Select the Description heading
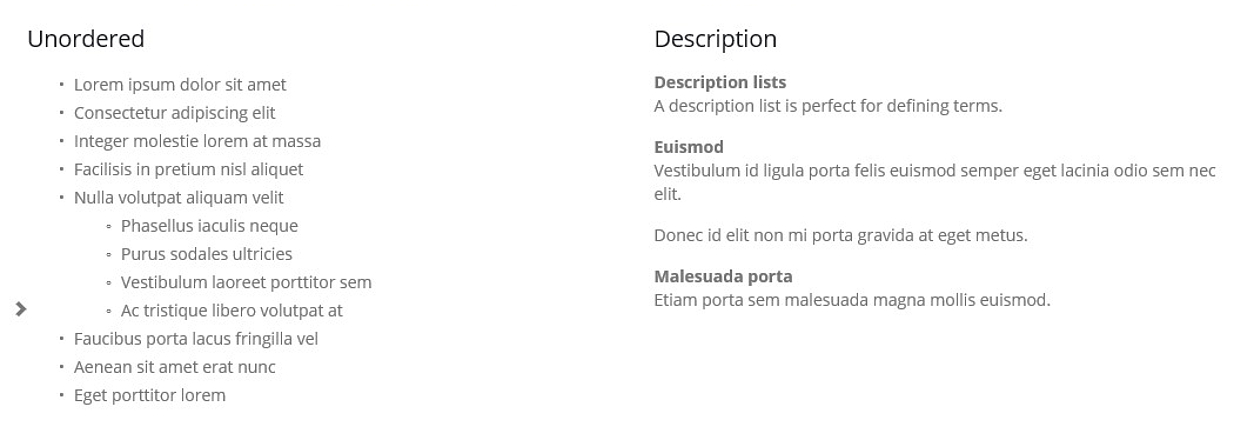 point(715,39)
